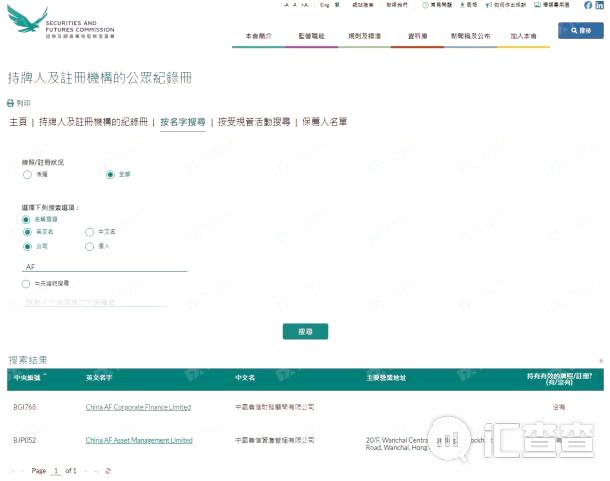Image resolution: width=610 pixels, height=481 pixels.
Task: Go to the next results page arrow
Action: coord(86,471)
